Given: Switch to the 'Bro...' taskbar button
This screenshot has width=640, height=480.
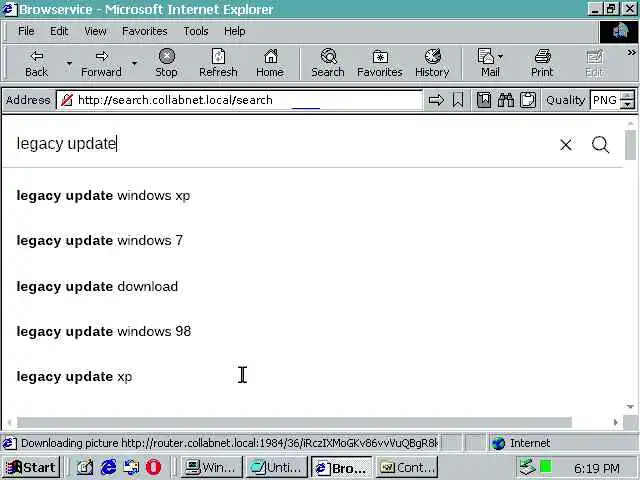Looking at the screenshot, I should (x=342, y=467).
